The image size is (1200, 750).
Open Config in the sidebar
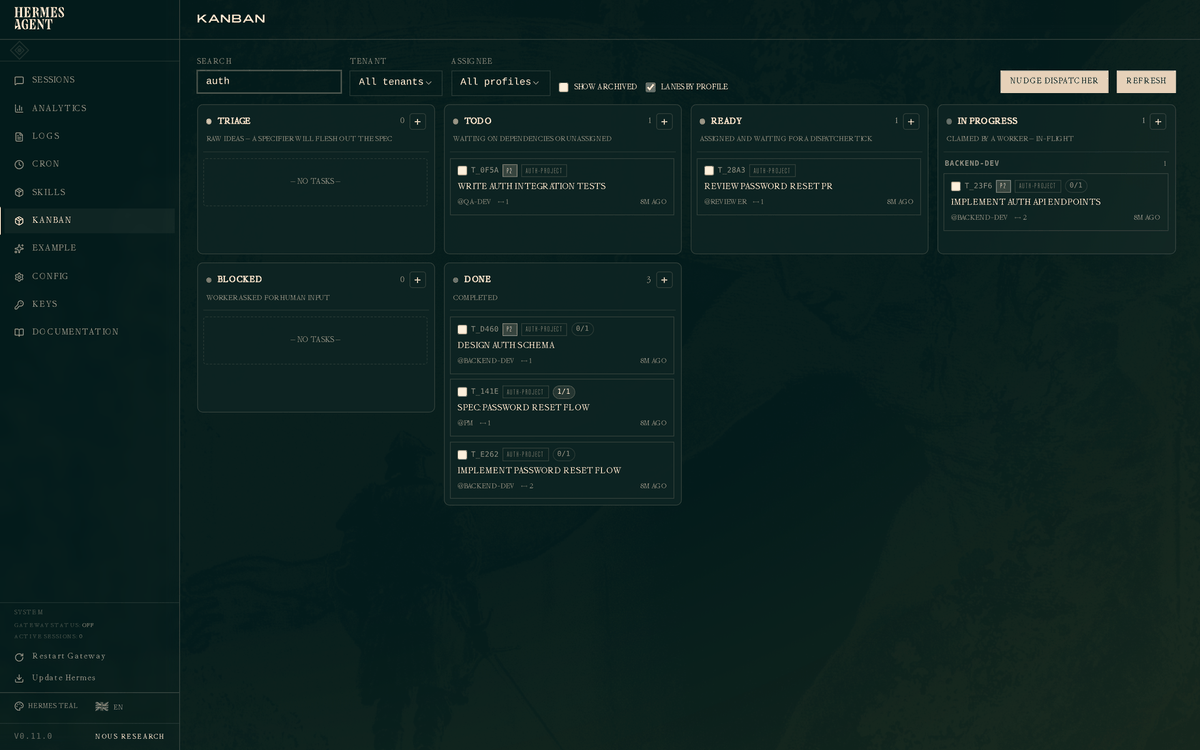tap(87, 276)
